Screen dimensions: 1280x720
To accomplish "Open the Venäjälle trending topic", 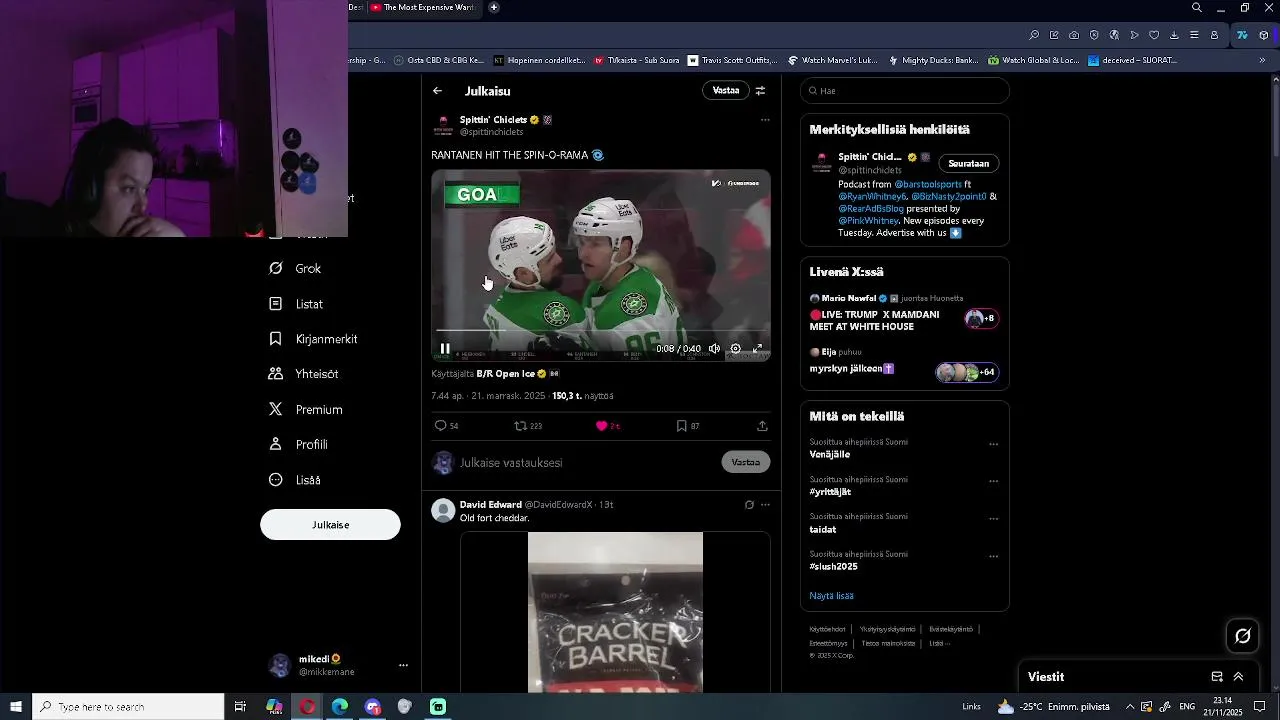I will click(830, 455).
